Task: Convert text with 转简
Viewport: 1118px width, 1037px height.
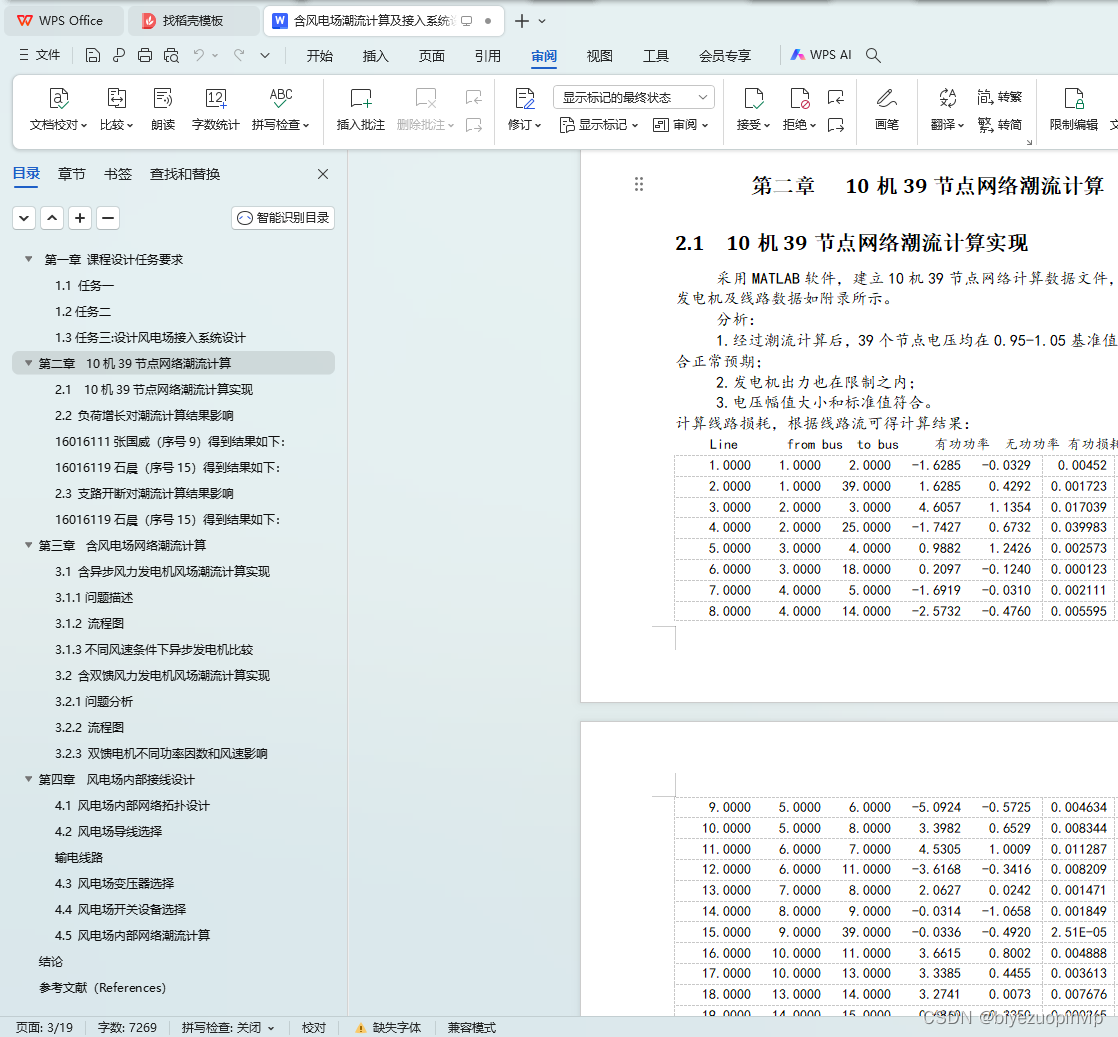Action: click(1000, 125)
